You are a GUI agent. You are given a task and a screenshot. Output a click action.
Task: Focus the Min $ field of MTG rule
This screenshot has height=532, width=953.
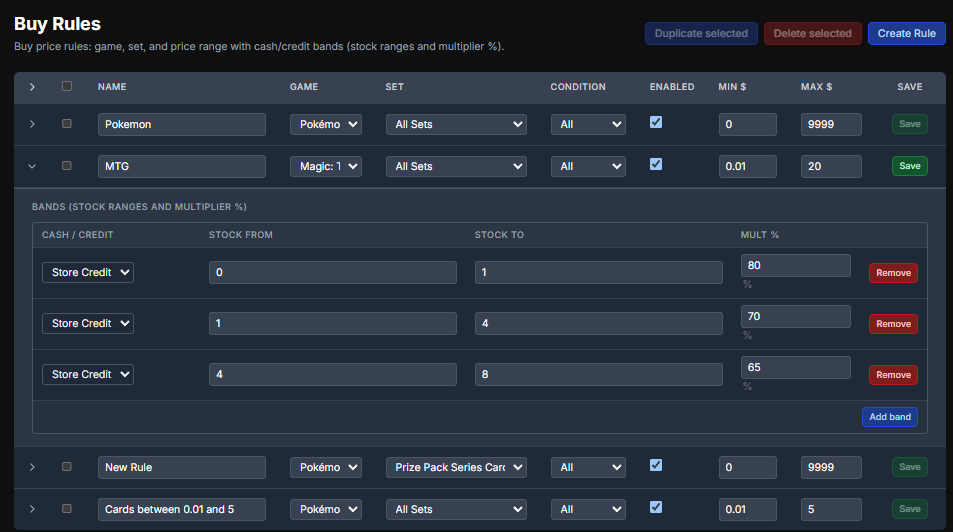[747, 166]
